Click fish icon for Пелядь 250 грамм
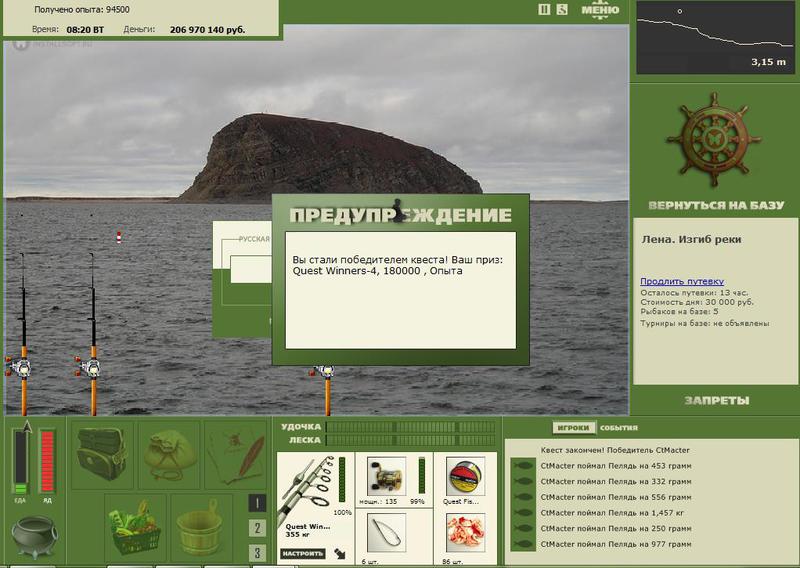The width and height of the screenshot is (800, 568). [x=523, y=529]
